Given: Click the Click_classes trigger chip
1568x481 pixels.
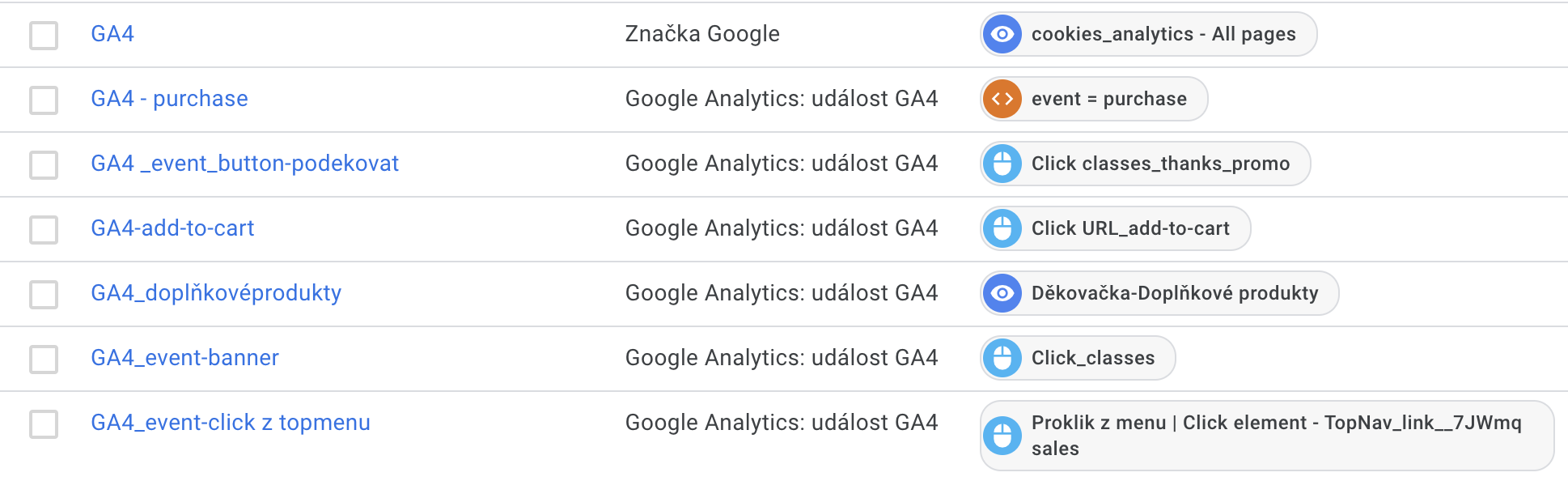Looking at the screenshot, I should 1078,358.
